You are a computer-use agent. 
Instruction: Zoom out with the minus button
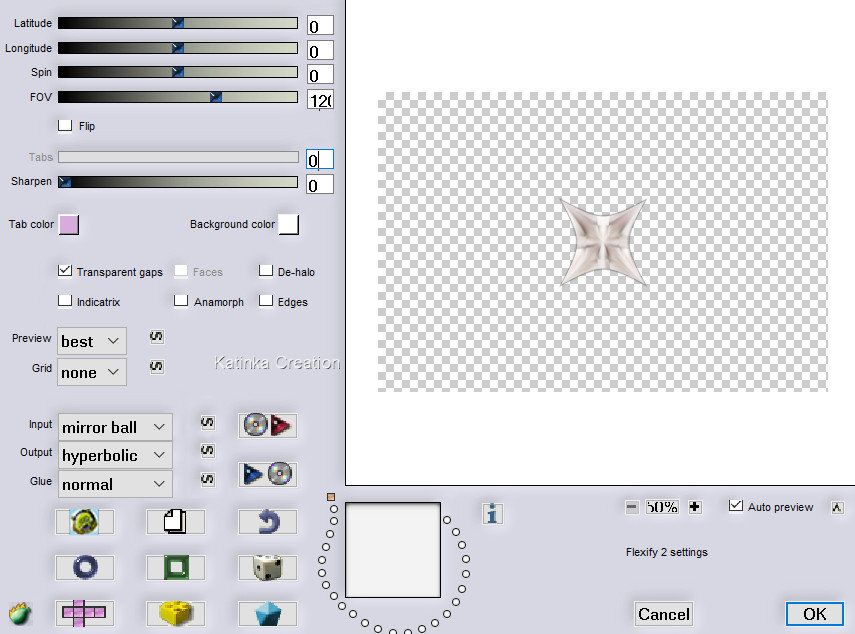click(631, 507)
